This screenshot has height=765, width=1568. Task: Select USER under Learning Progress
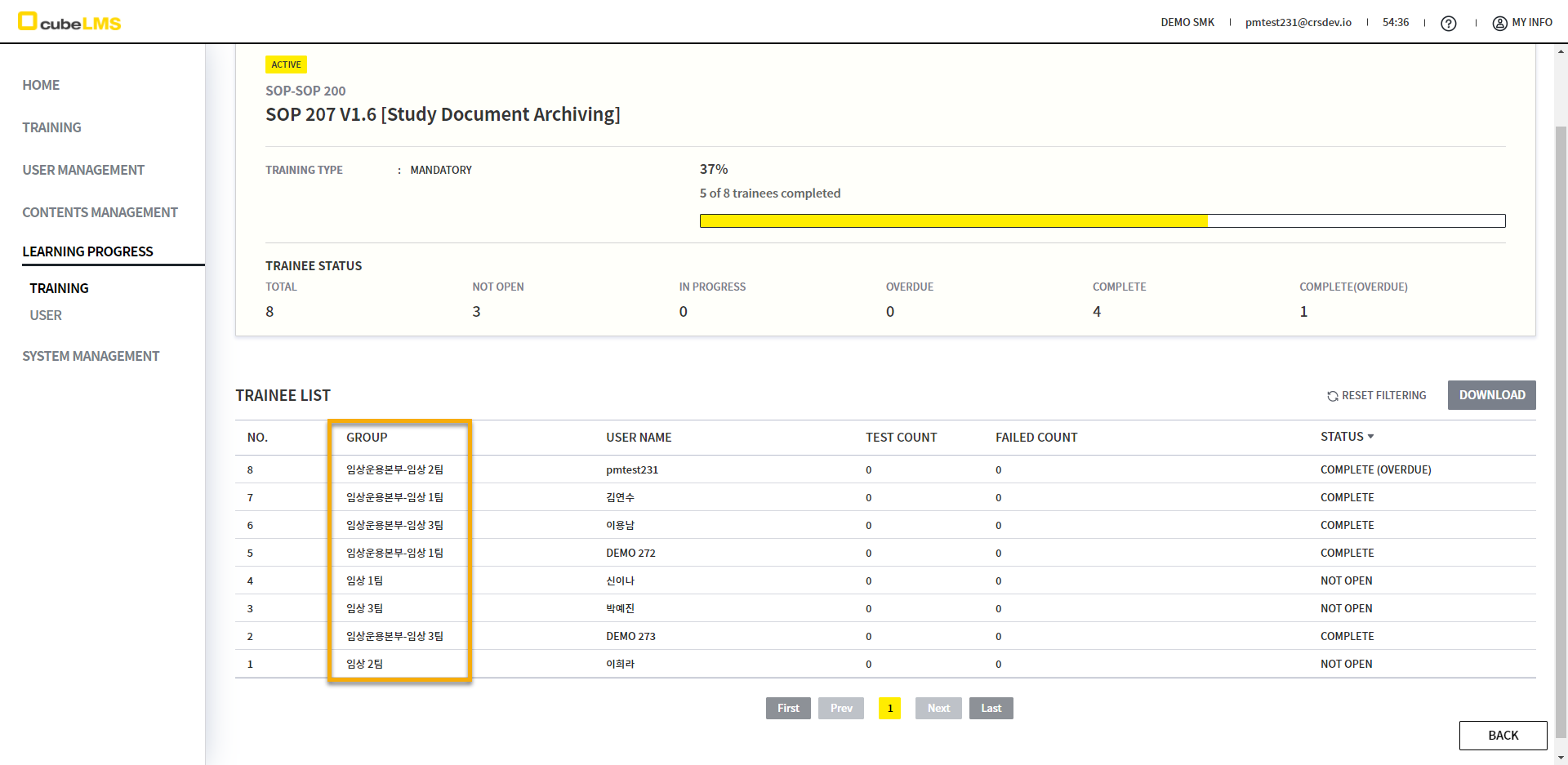coord(46,315)
